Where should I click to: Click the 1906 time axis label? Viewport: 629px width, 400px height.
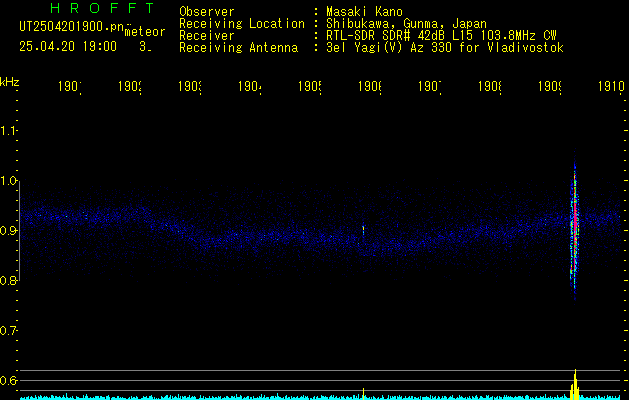(370, 87)
